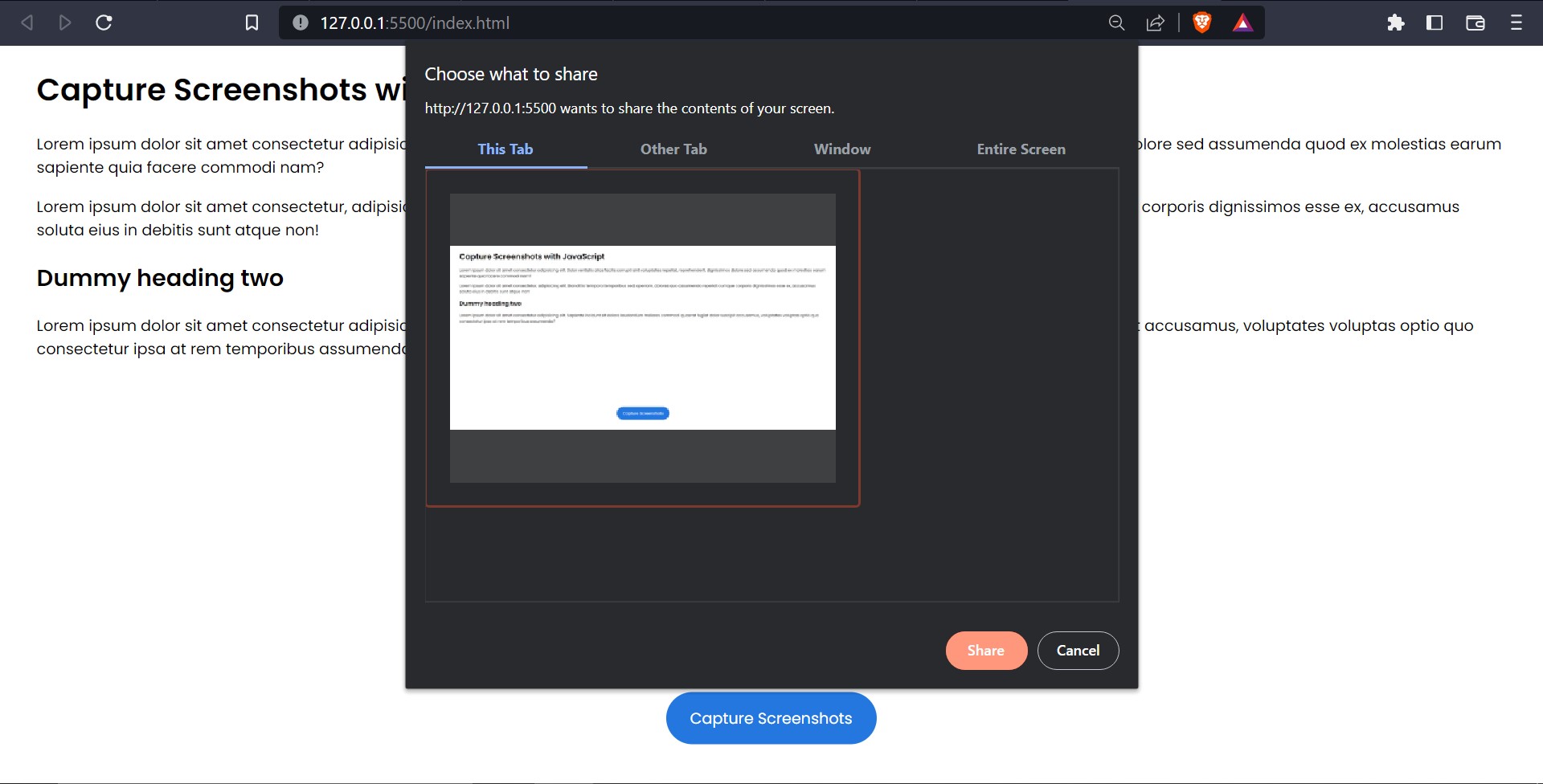
Task: Open Brave Rewards triangle icon
Action: pyautogui.click(x=1243, y=22)
